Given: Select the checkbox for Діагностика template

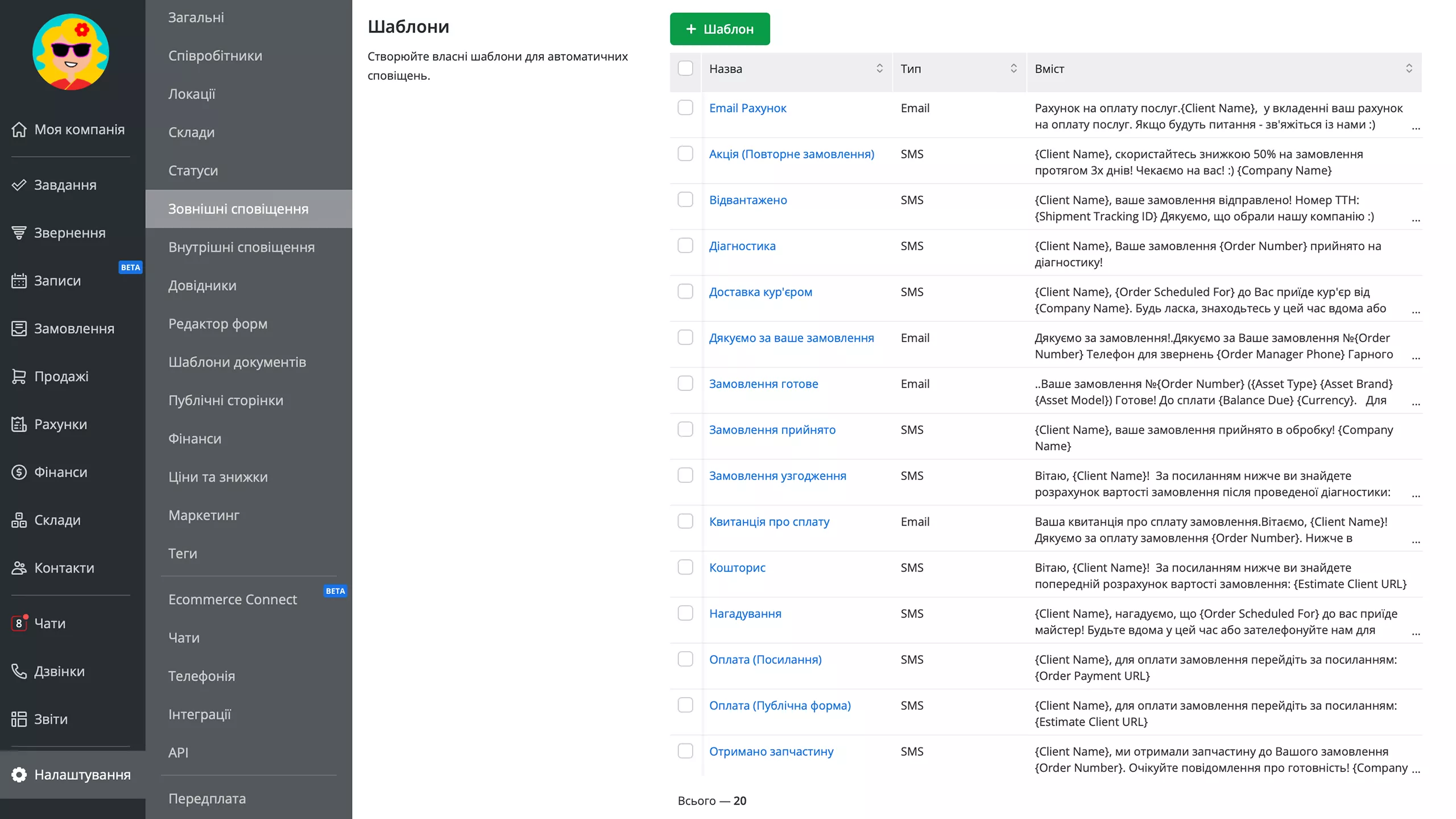Looking at the screenshot, I should 685,245.
